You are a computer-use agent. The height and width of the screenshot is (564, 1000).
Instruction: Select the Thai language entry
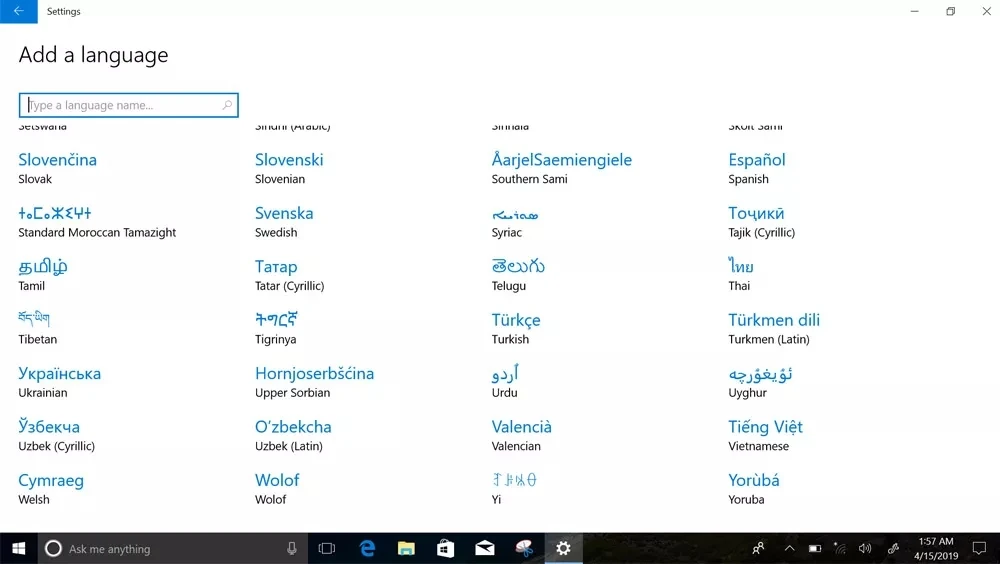(x=741, y=275)
